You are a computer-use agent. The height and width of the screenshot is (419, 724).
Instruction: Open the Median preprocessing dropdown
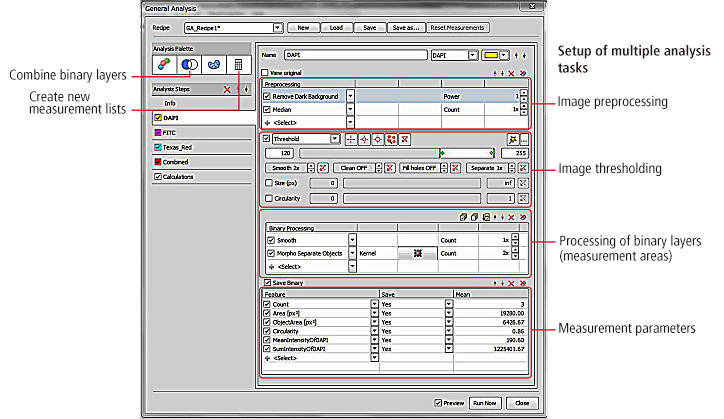(x=351, y=110)
